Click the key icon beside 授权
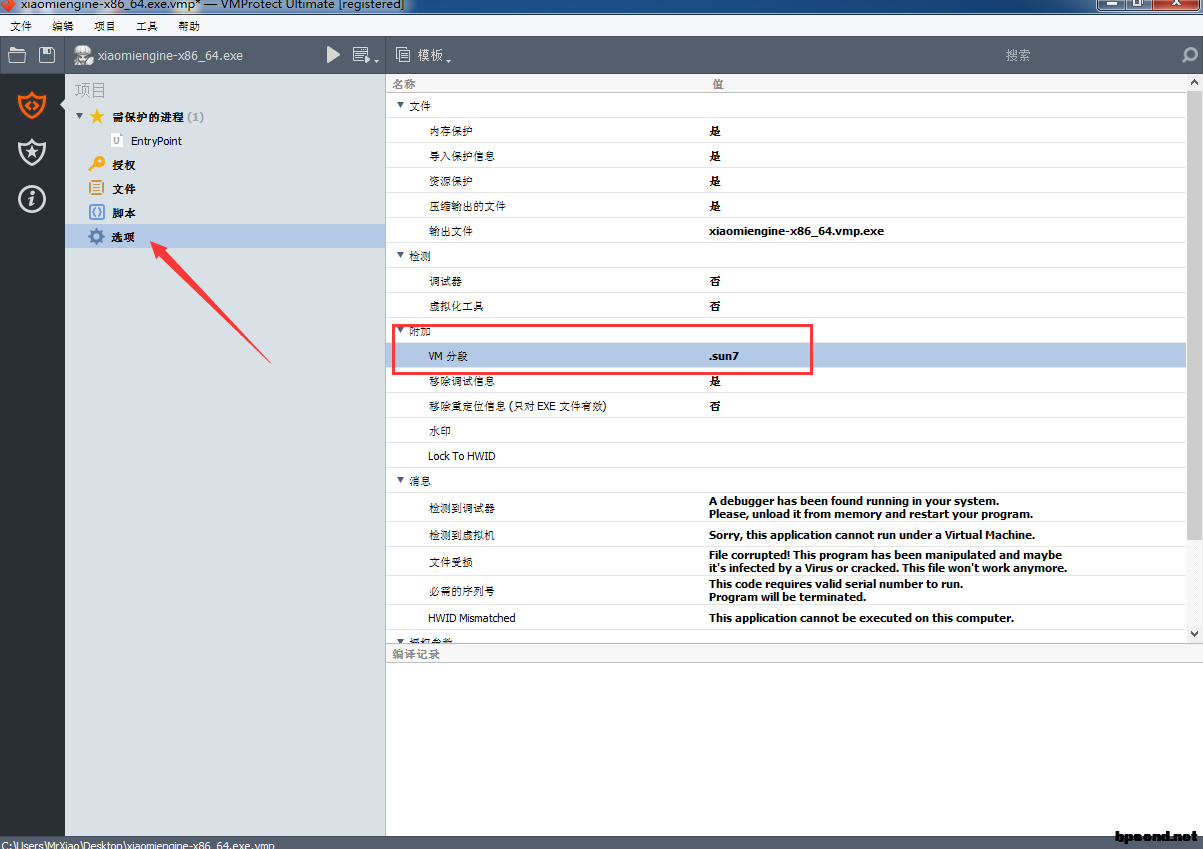1203x849 pixels. click(97, 165)
